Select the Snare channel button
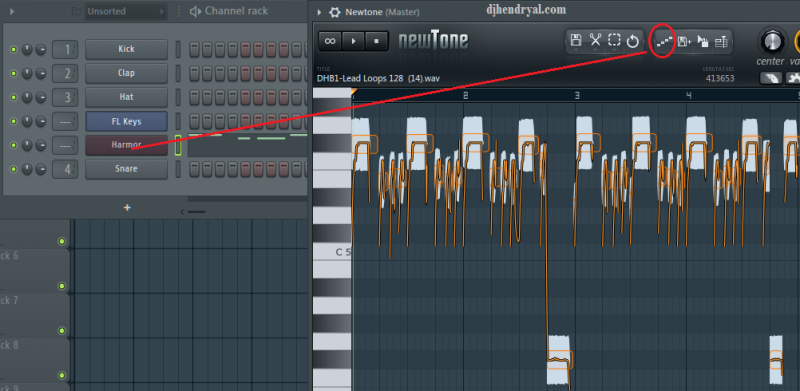Viewport: 800px width, 391px height. pos(126,169)
